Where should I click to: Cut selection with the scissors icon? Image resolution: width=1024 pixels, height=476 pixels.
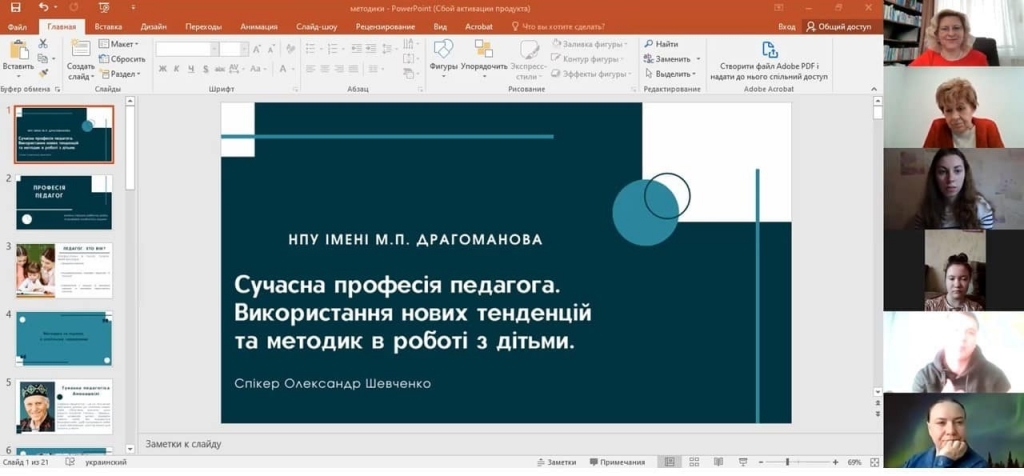[x=43, y=44]
